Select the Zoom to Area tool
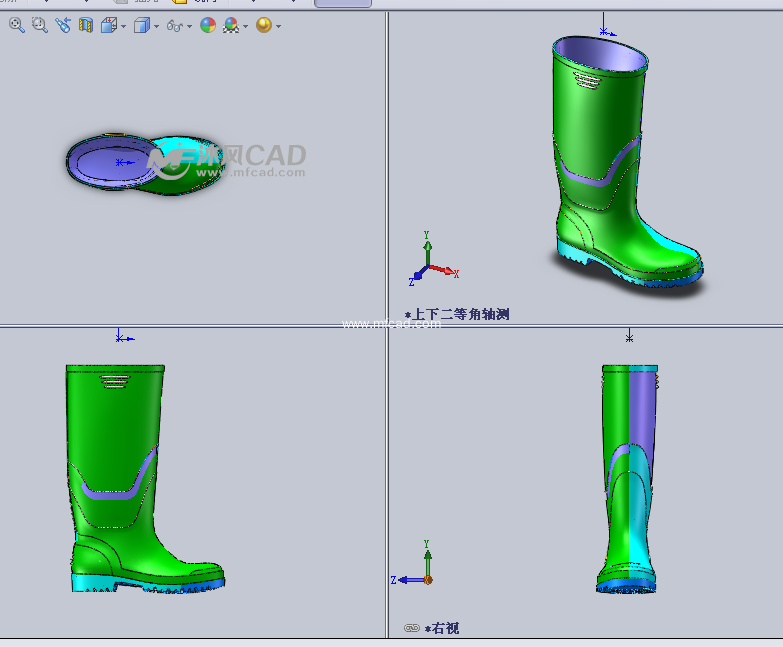 [x=40, y=25]
